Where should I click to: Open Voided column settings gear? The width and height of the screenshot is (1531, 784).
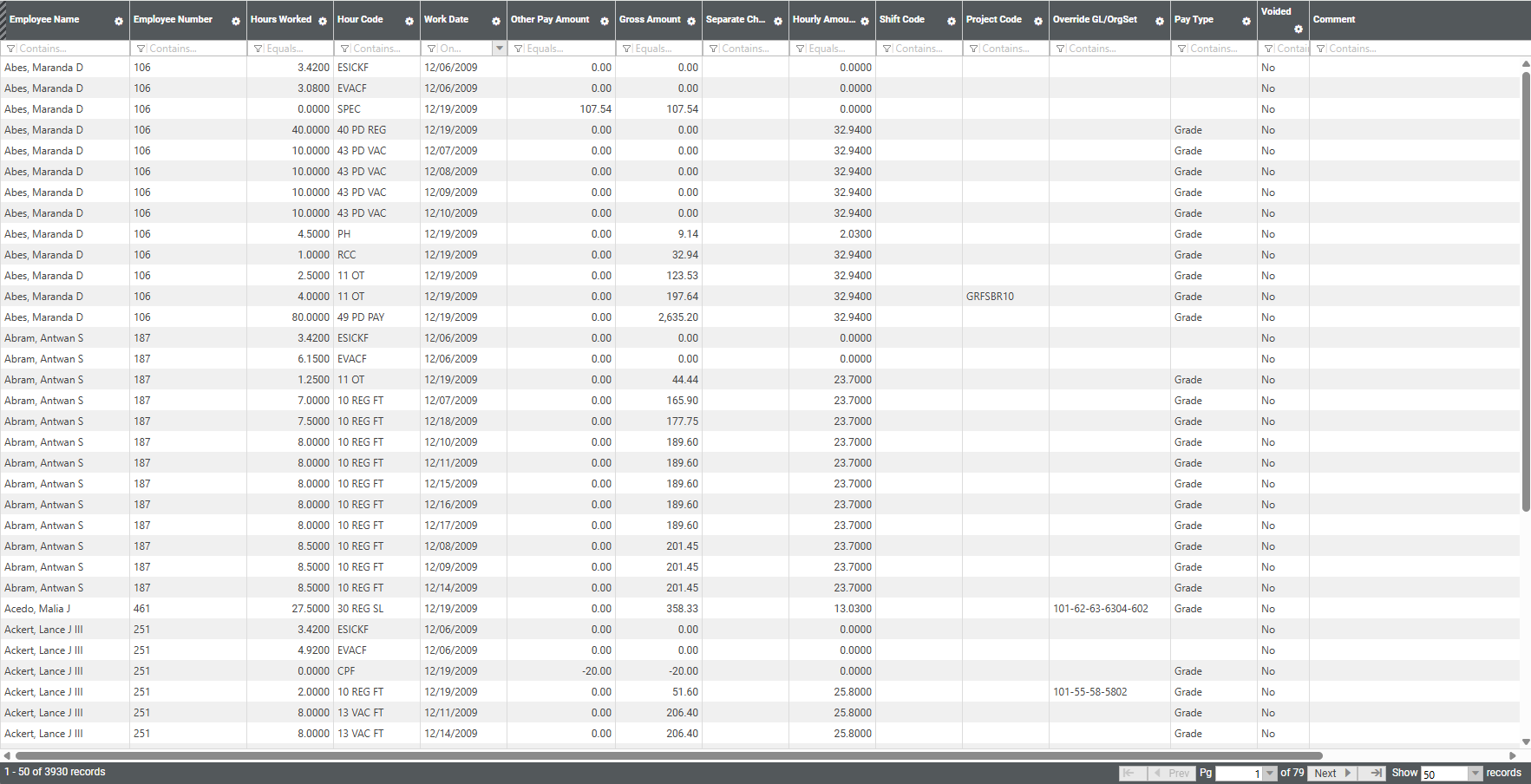(x=1299, y=29)
